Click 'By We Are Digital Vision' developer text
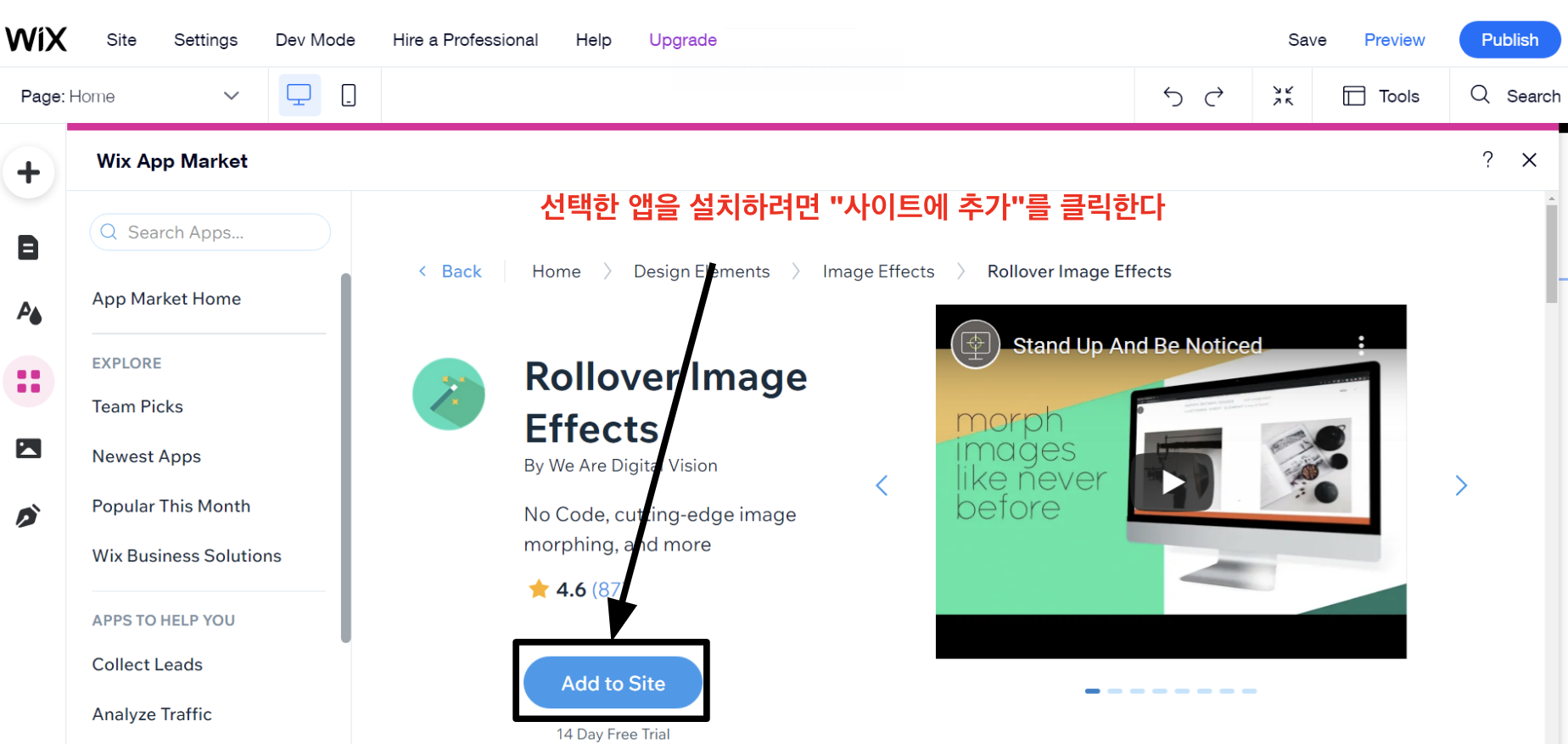 [x=620, y=466]
